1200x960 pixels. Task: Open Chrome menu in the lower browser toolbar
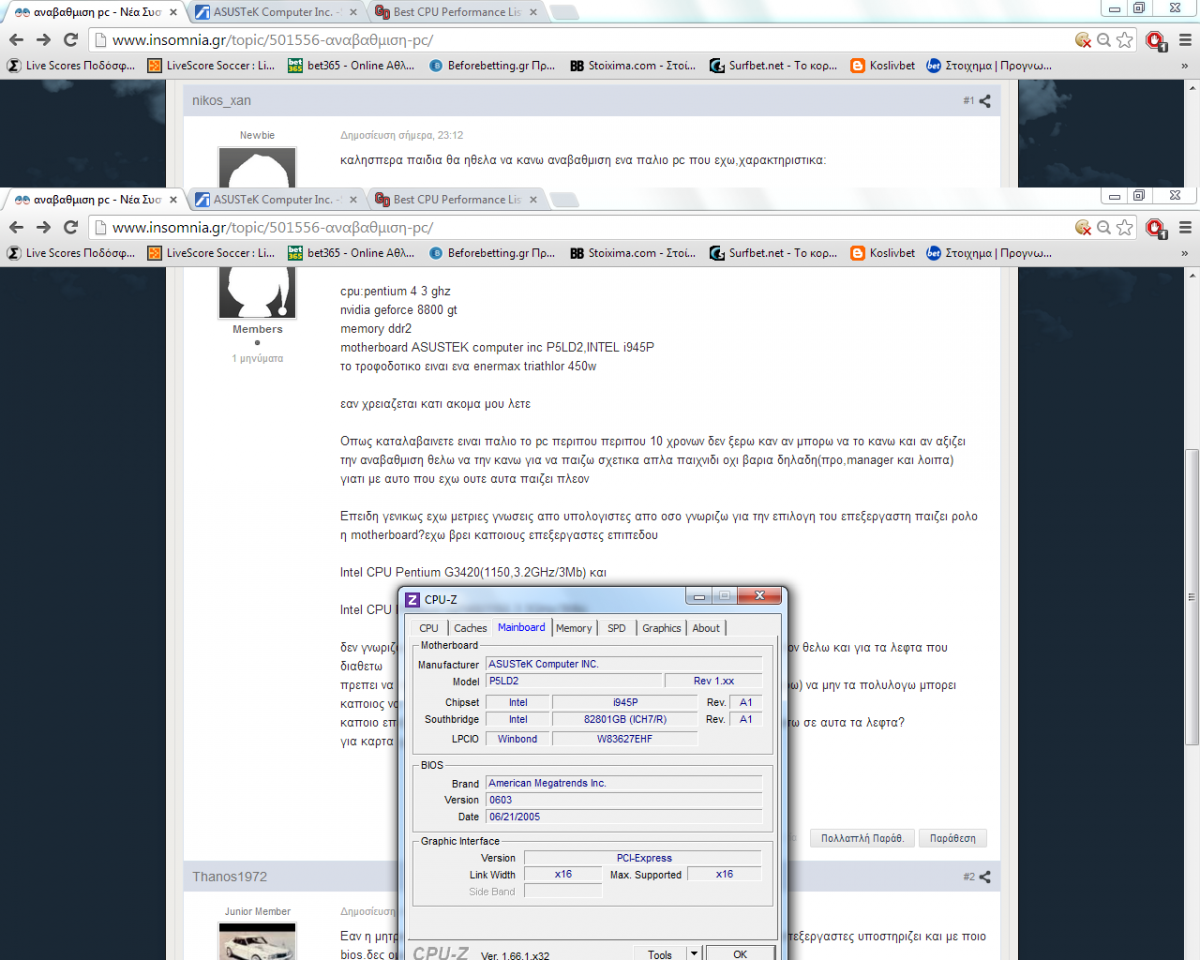[x=1185, y=227]
